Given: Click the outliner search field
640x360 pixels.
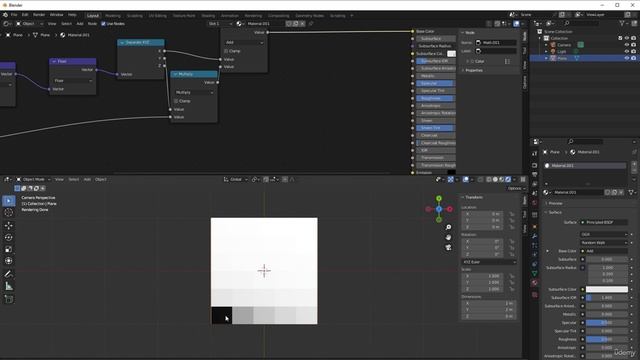Looking at the screenshot, I should tap(582, 23).
